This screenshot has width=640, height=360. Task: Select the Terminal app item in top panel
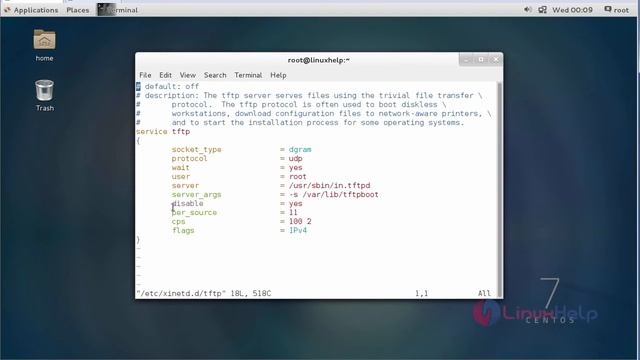[118, 10]
